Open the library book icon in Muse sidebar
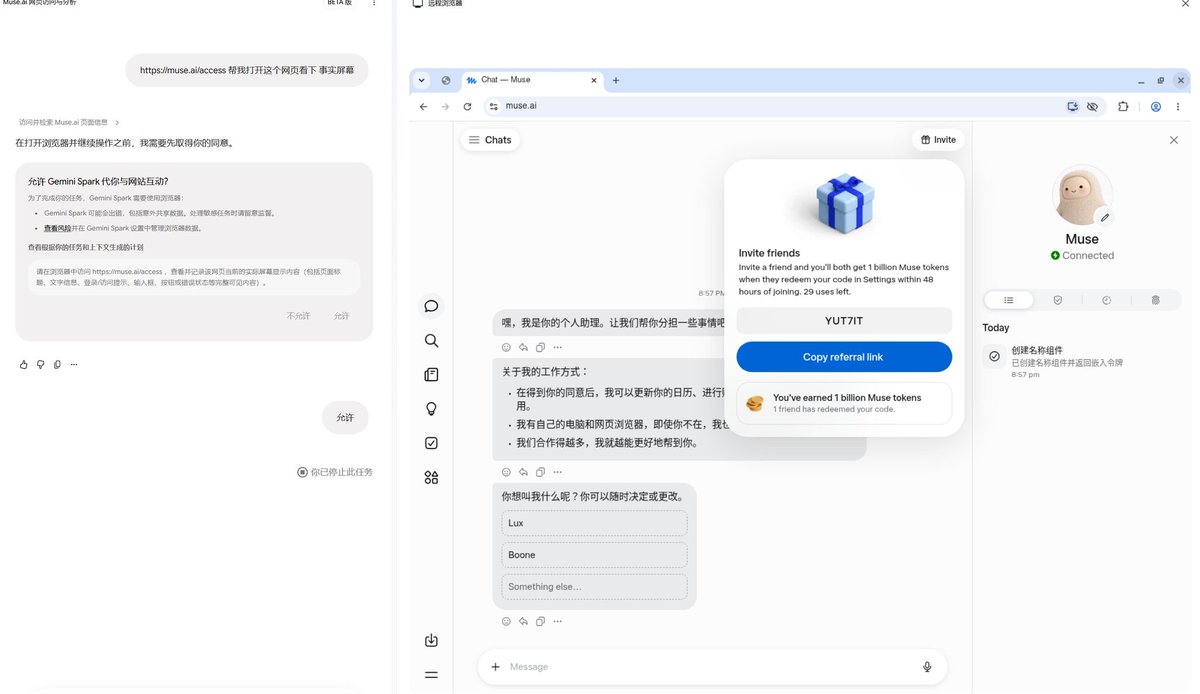The image size is (1200, 694). (431, 375)
